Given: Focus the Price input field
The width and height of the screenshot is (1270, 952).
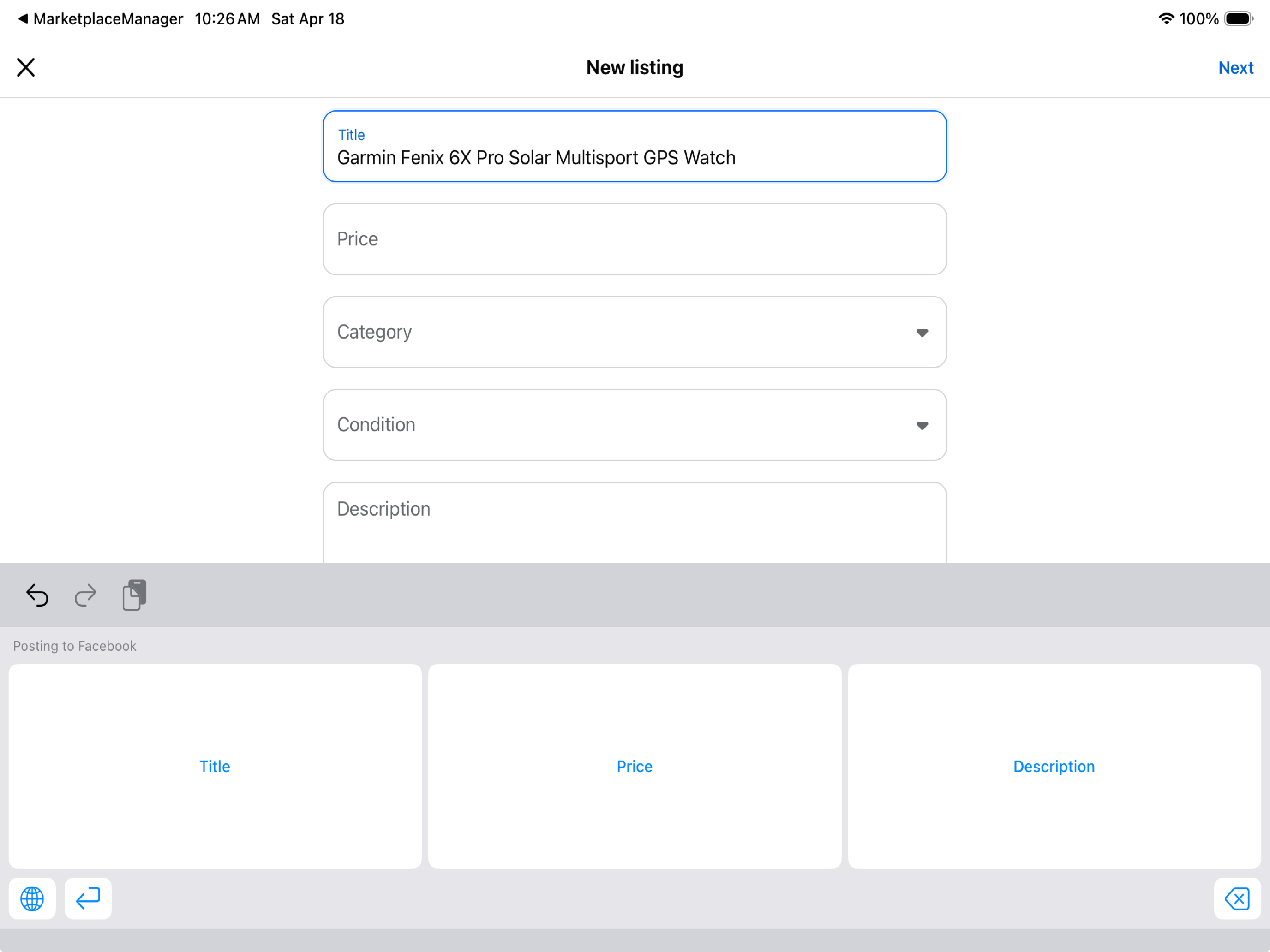Looking at the screenshot, I should click(x=635, y=239).
